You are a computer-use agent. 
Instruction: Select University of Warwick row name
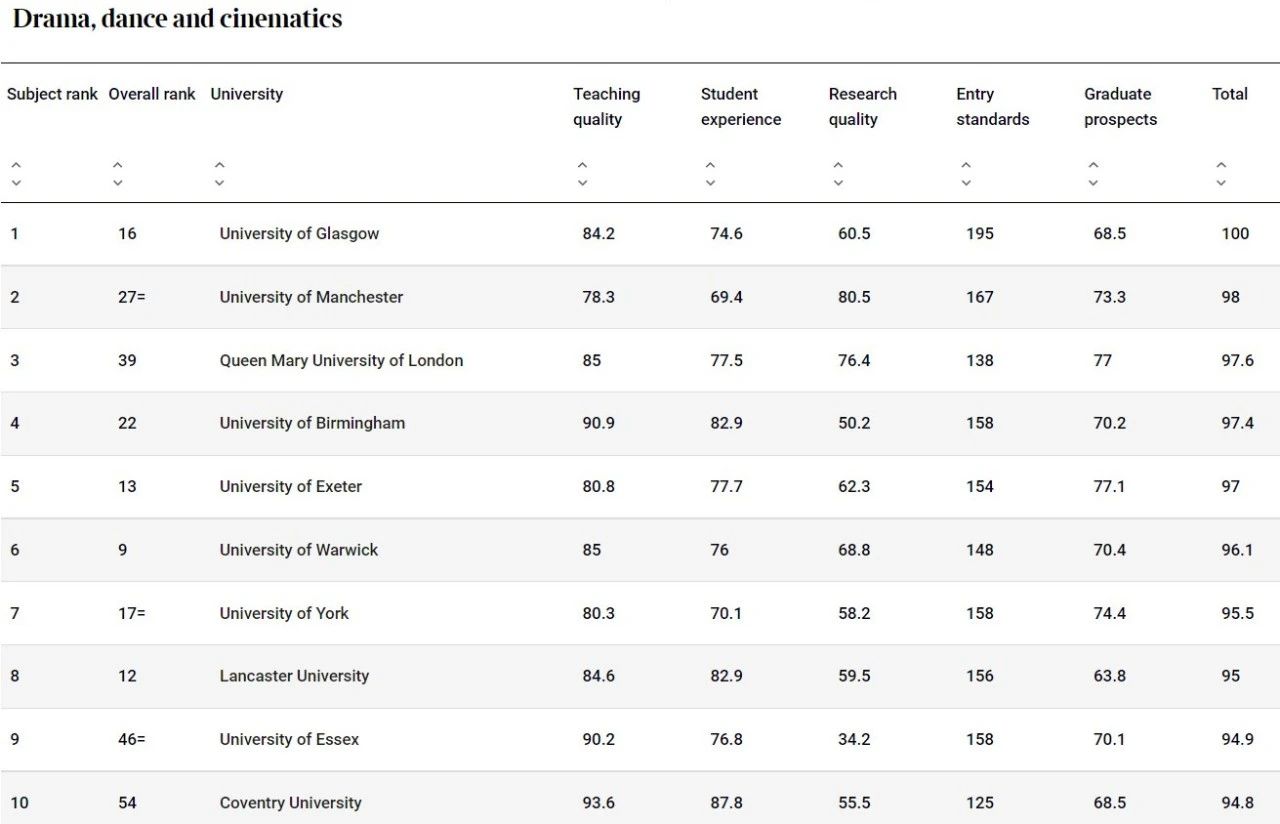299,550
